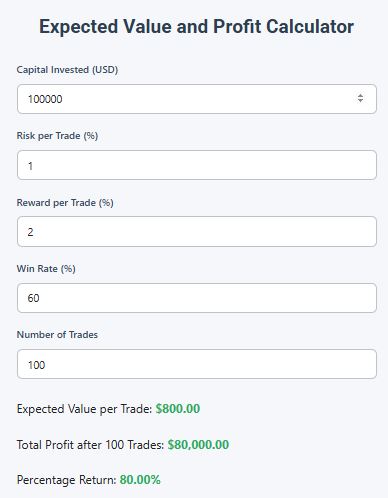The width and height of the screenshot is (388, 498).
Task: Click the 'Number of Trades' label
Action: (x=57, y=335)
